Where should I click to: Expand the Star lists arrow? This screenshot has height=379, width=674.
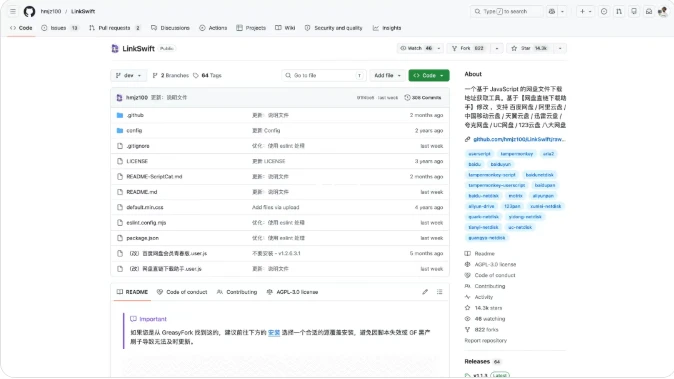[560, 48]
